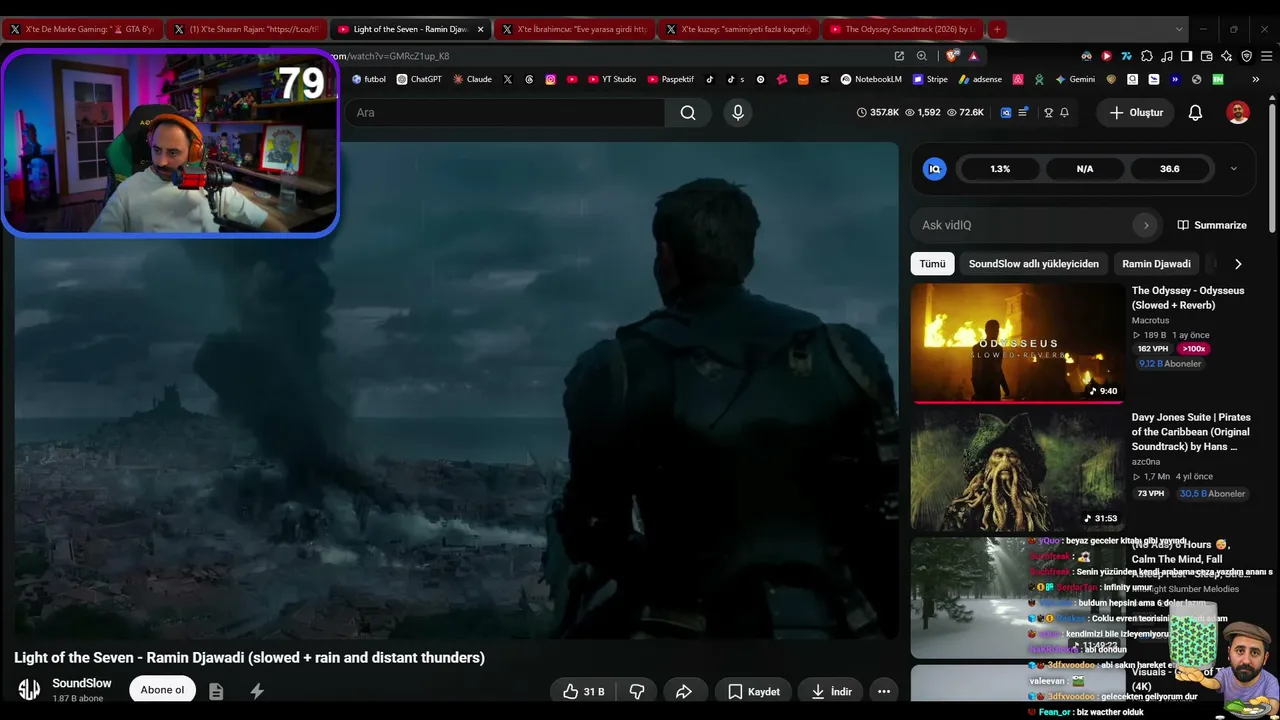Close the Light of the Seven tab

(x=480, y=29)
